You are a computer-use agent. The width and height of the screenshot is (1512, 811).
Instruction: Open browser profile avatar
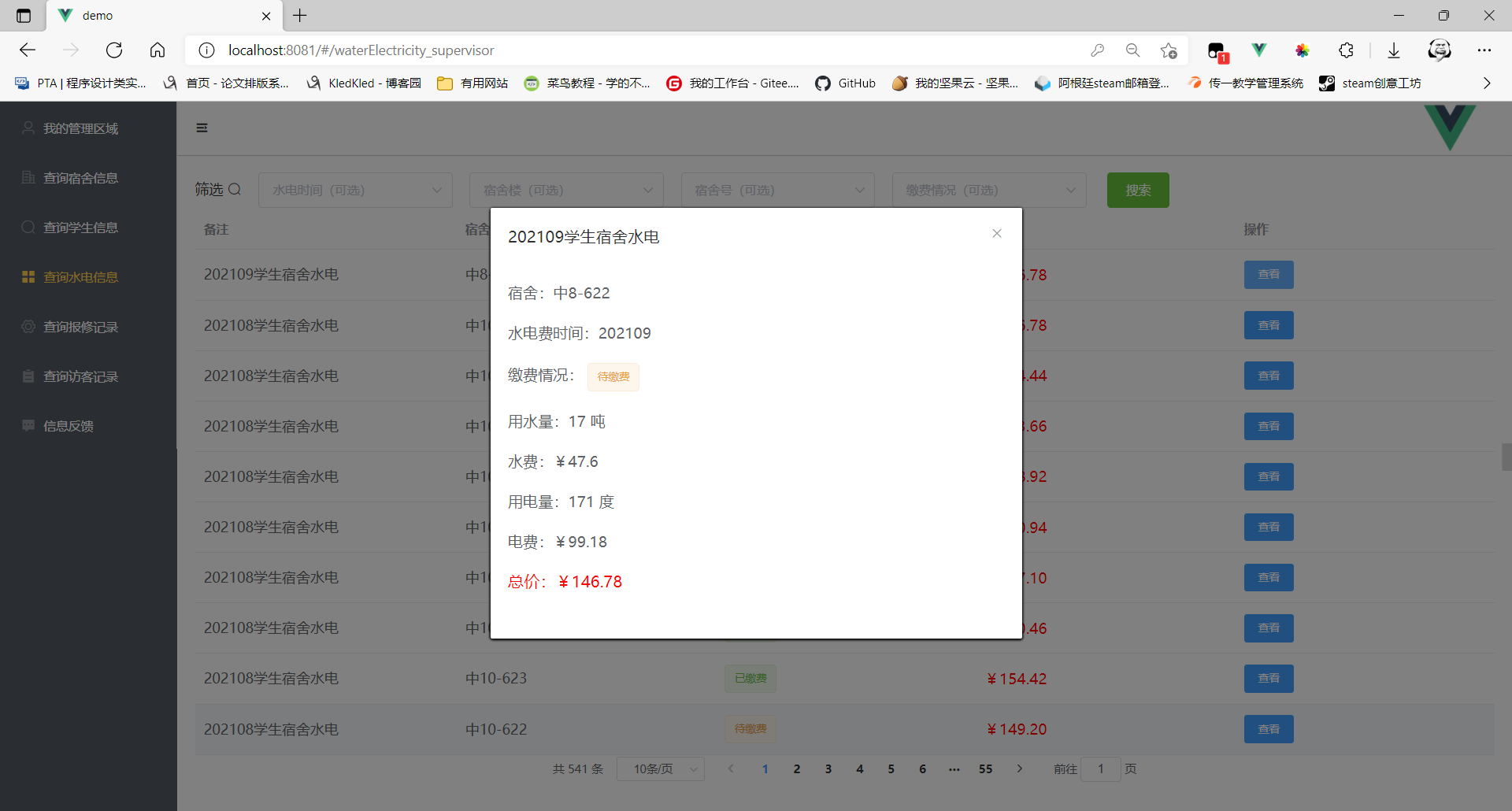tap(1440, 50)
